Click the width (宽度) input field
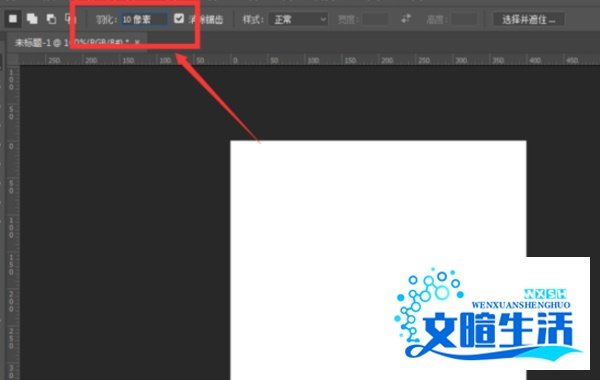 click(x=375, y=19)
